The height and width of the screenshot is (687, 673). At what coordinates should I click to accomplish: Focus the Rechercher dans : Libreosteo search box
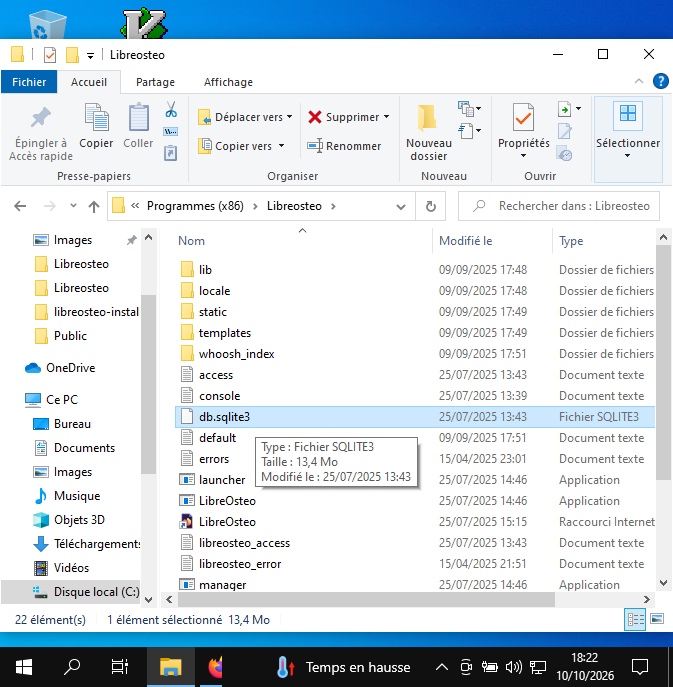559,206
